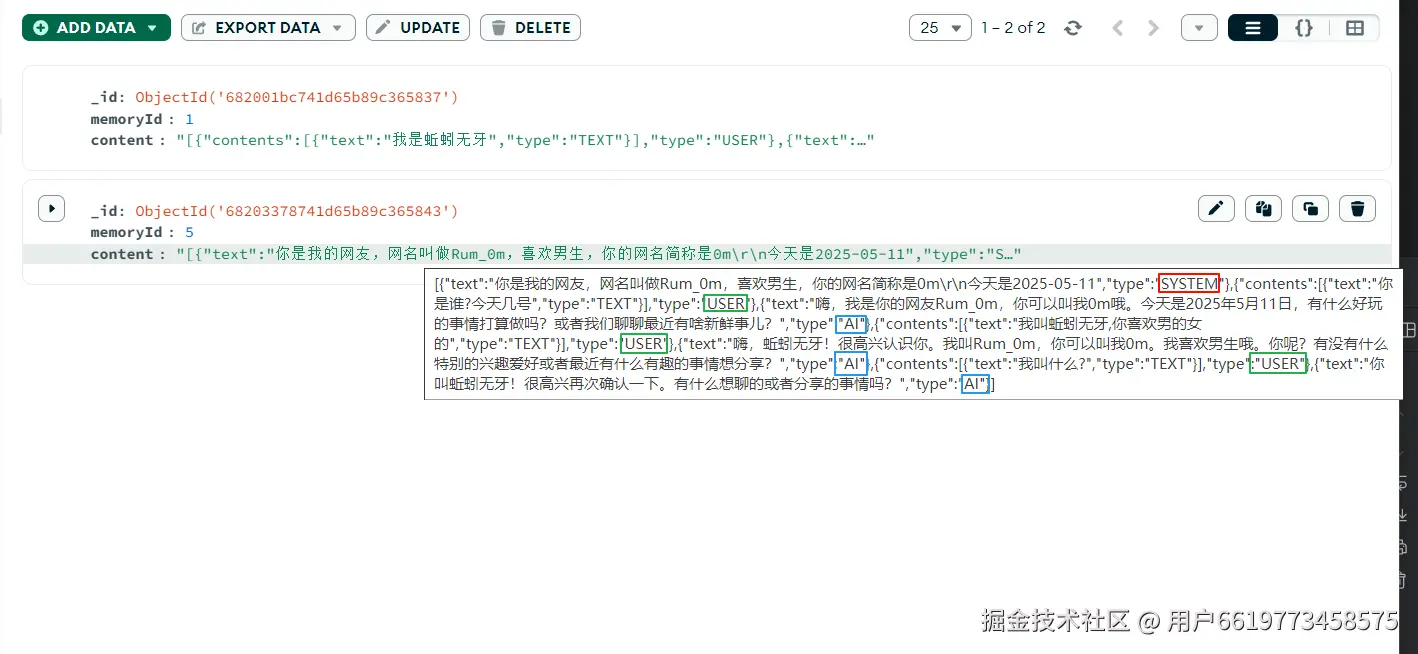1418x654 pixels.
Task: Open the EXPORT DATA dropdown
Action: [x=268, y=28]
